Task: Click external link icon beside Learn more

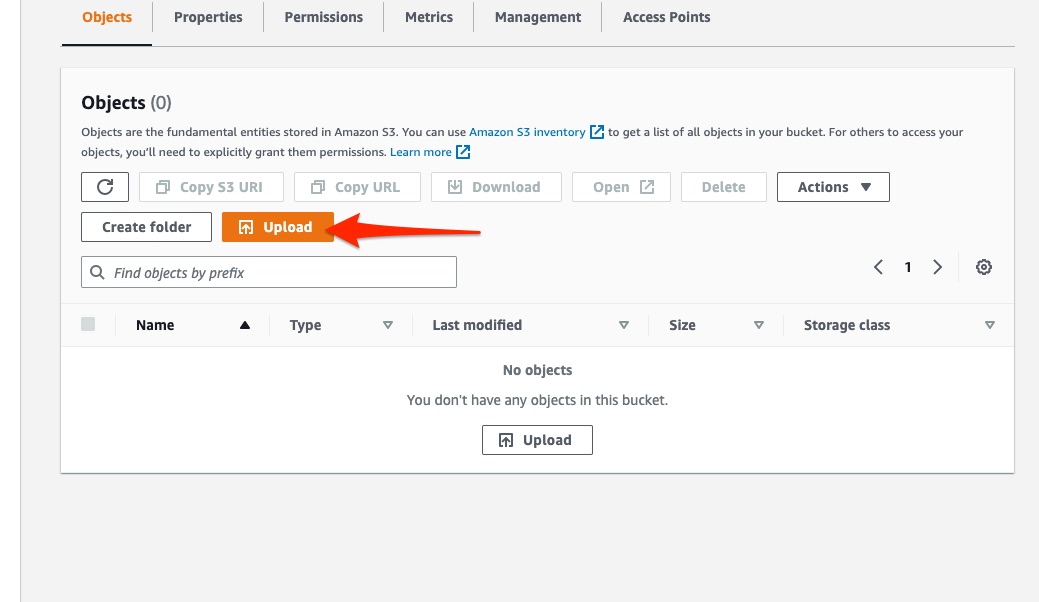Action: [x=463, y=152]
